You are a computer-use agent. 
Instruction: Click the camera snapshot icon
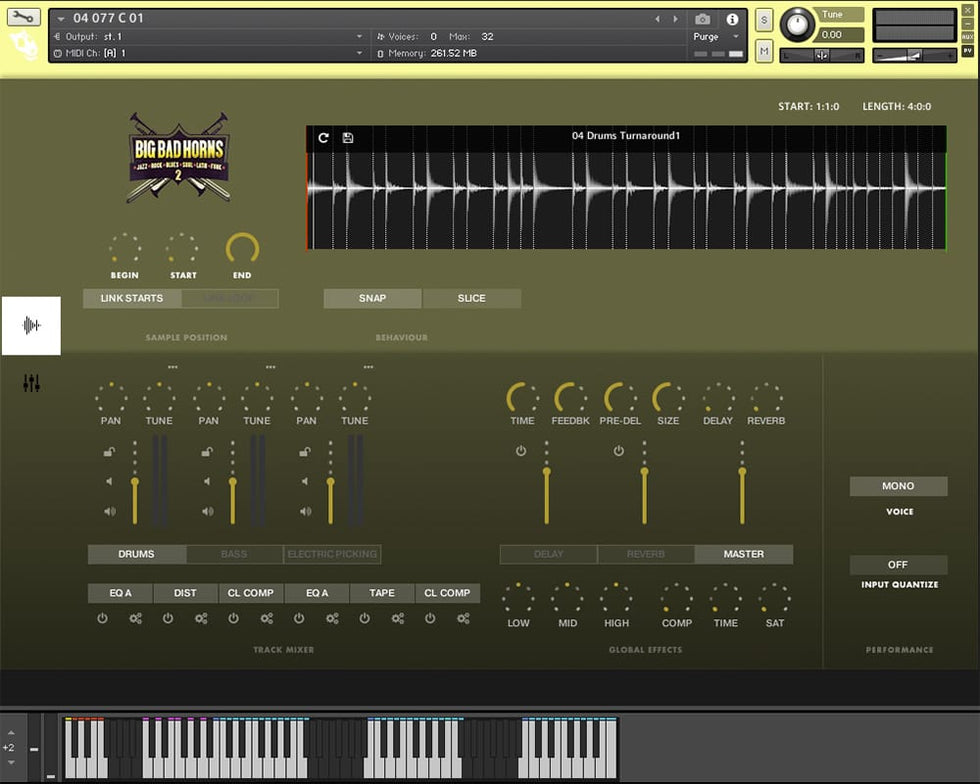point(702,19)
